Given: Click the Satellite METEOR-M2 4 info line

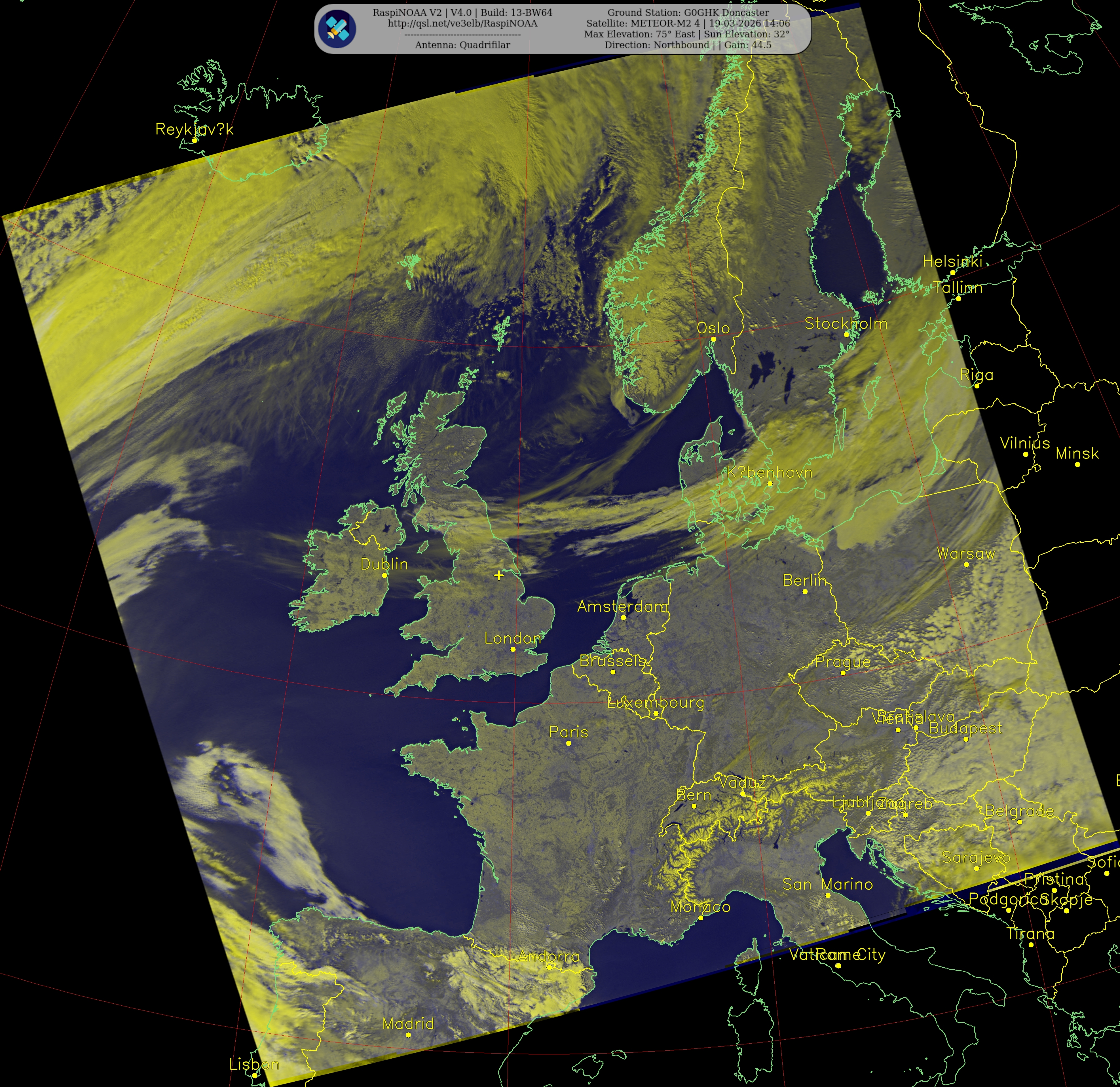Looking at the screenshot, I should pyautogui.click(x=688, y=24).
